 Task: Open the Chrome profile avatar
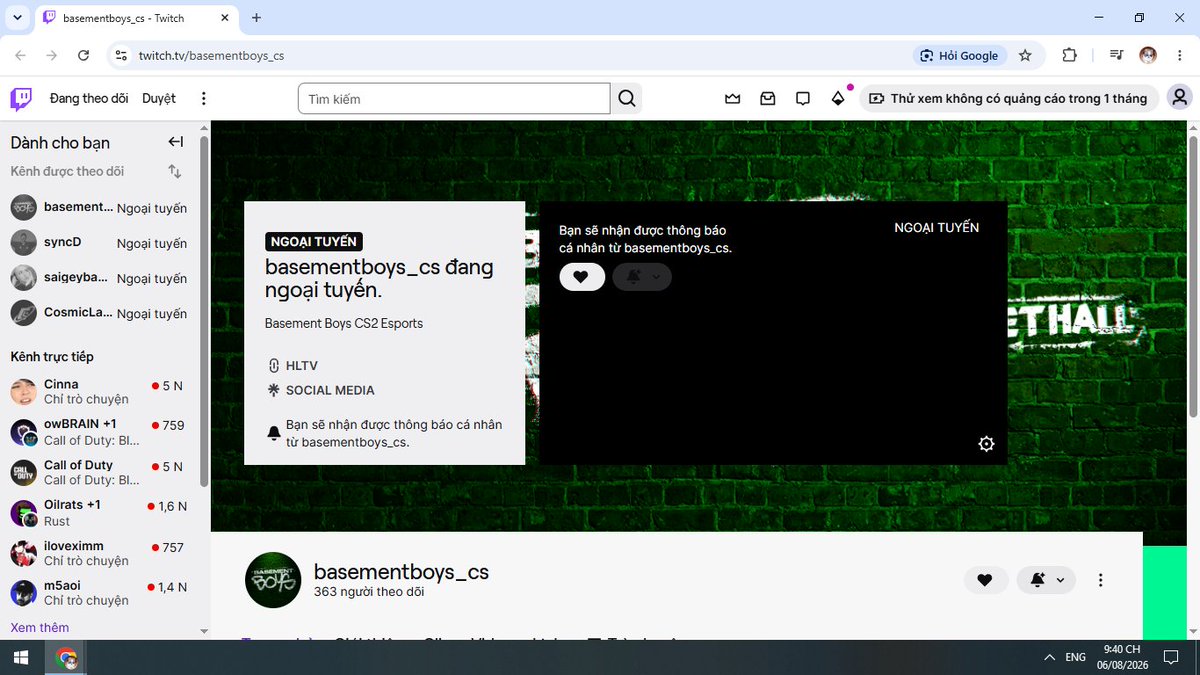click(x=1148, y=56)
